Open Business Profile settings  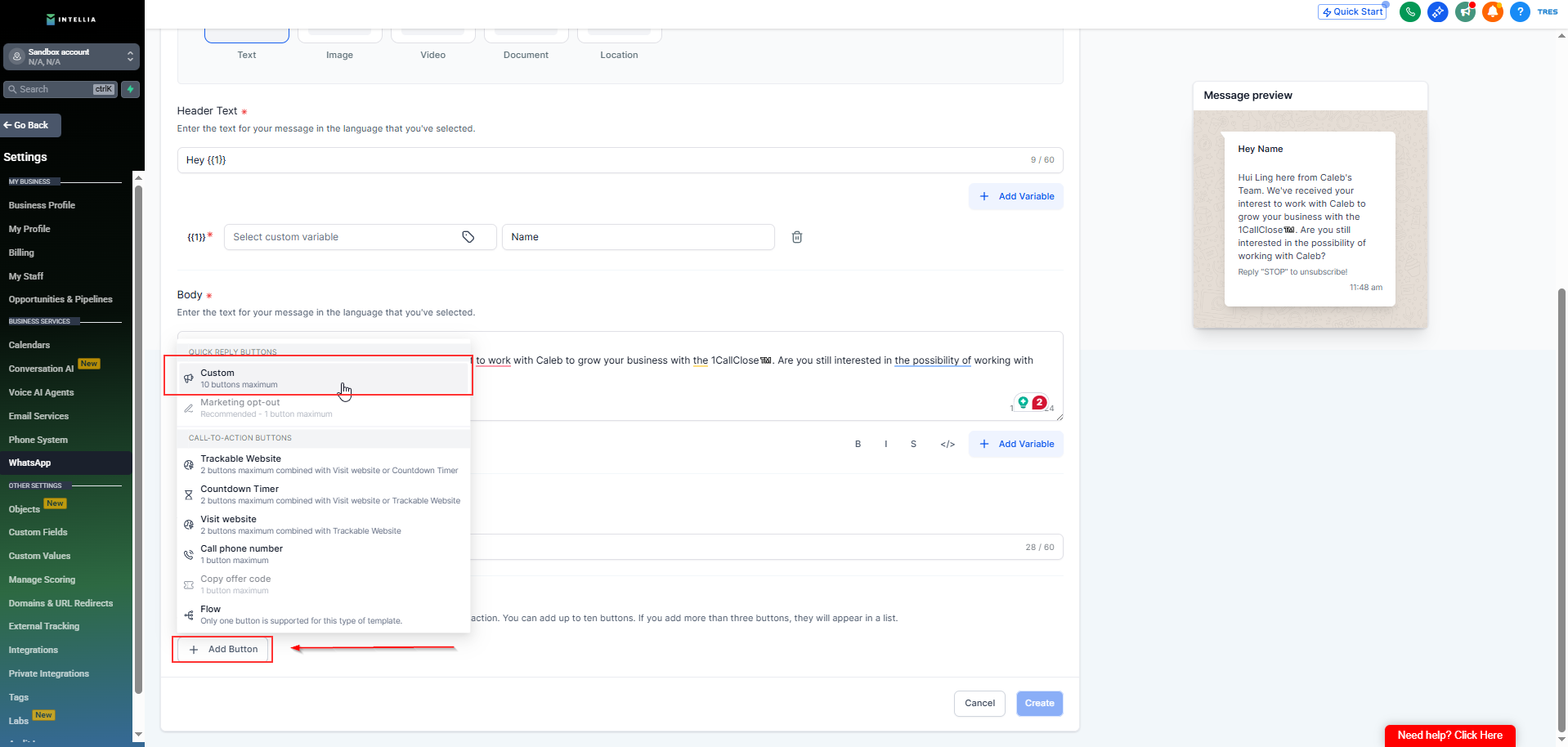tap(42, 205)
